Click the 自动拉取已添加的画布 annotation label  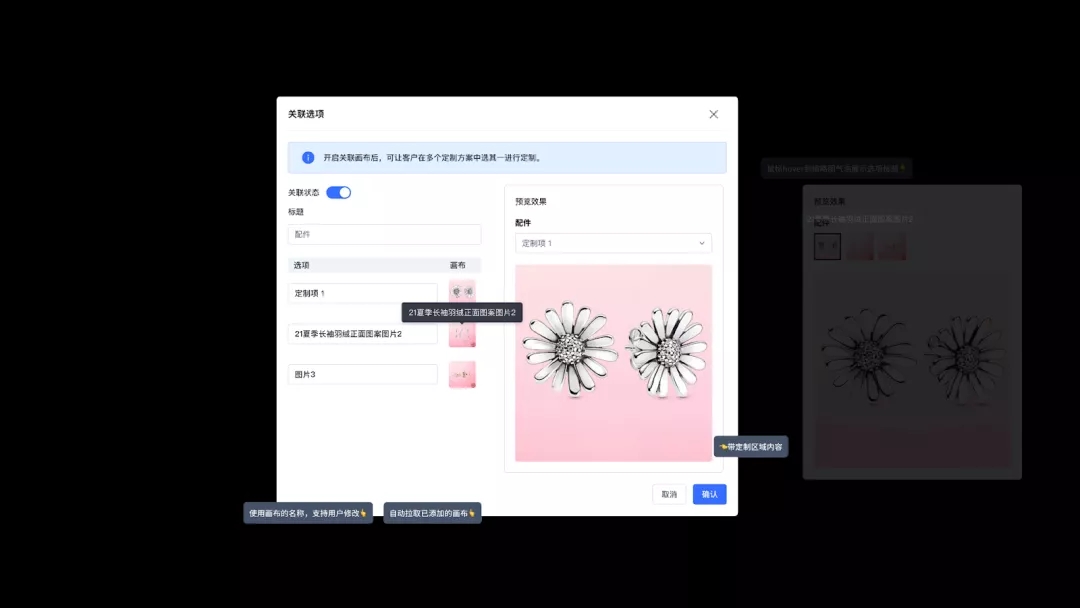[431, 512]
